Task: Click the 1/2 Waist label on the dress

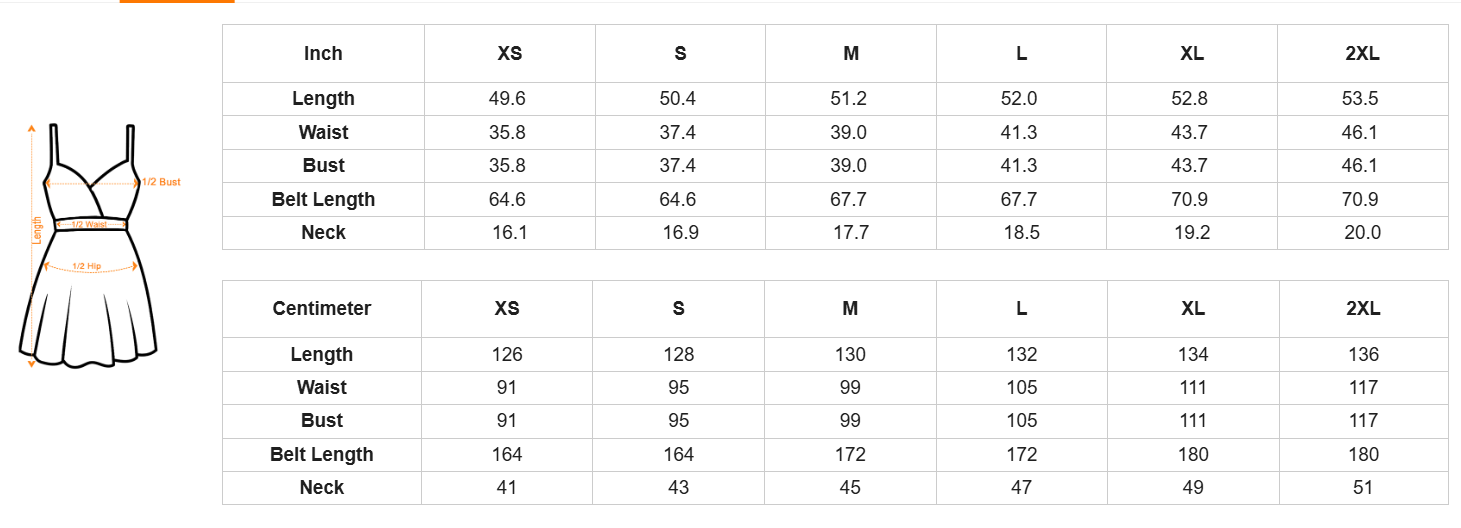Action: point(90,225)
